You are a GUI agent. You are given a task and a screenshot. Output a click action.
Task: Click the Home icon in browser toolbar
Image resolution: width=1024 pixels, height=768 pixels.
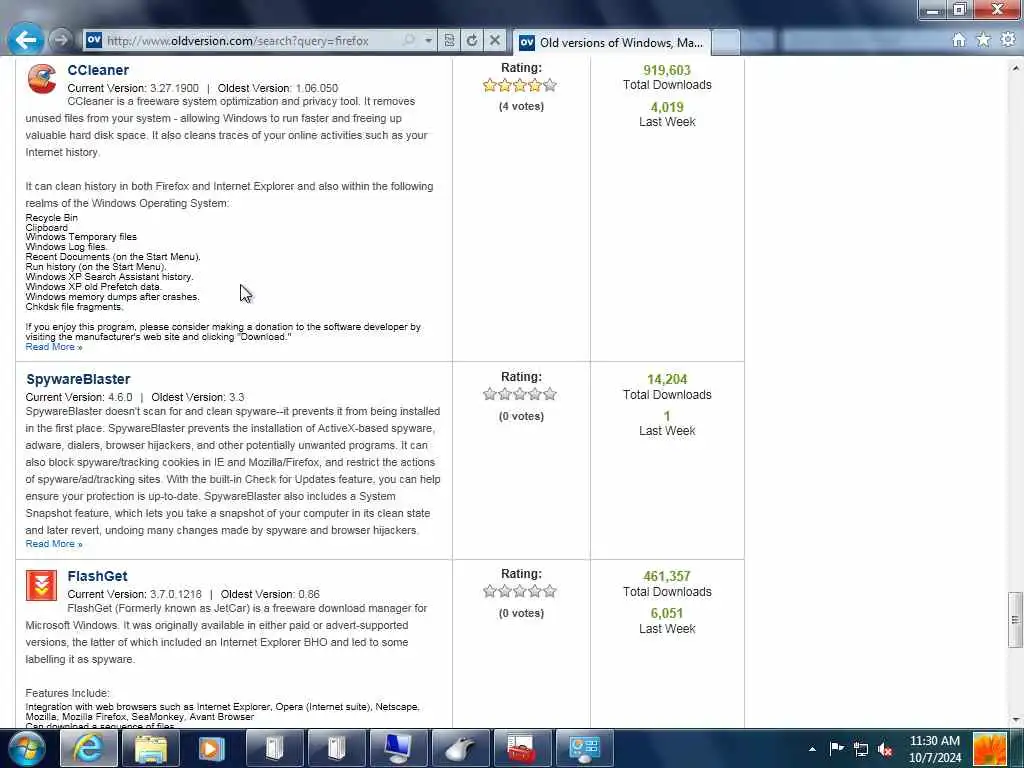959,40
